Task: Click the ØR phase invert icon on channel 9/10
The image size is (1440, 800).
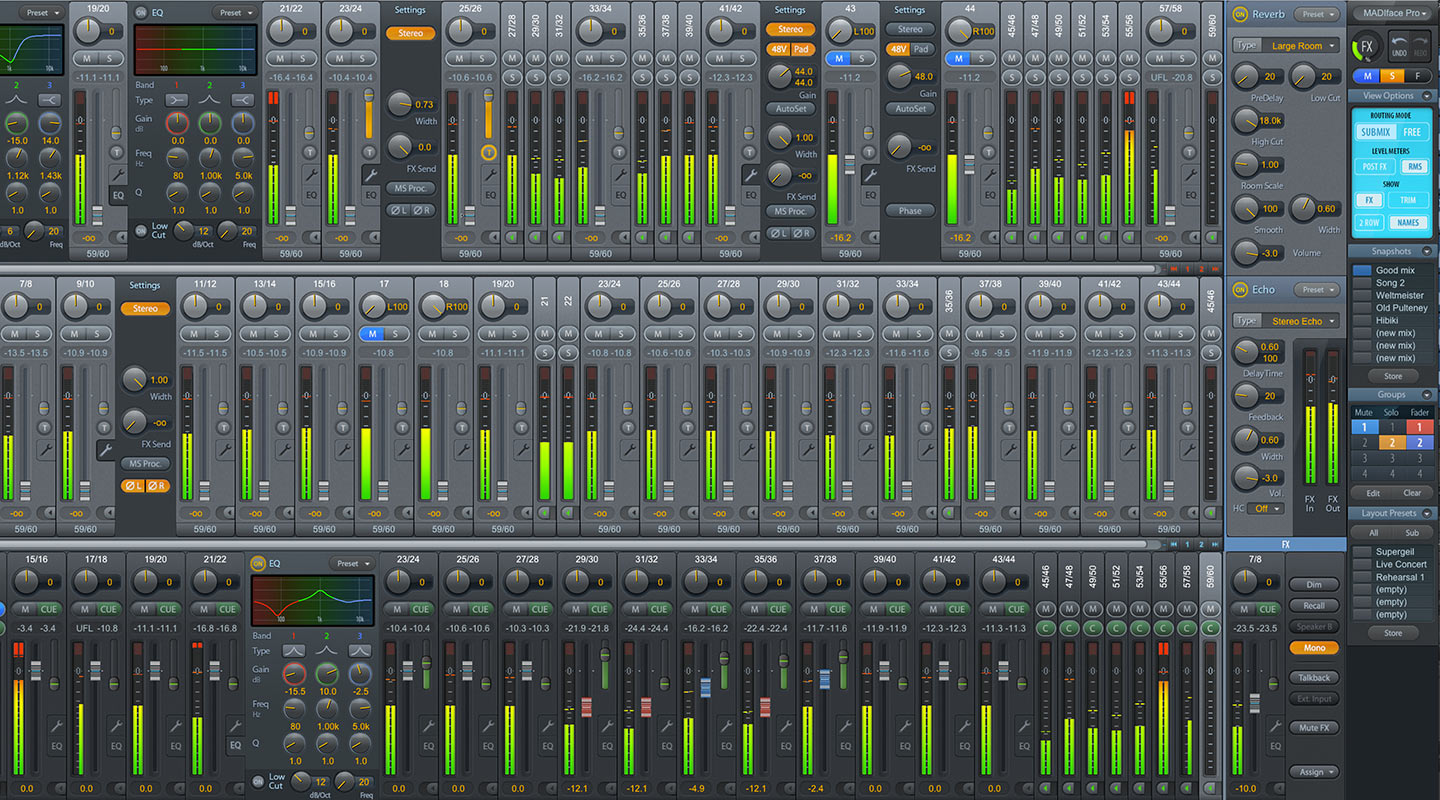Action: [159, 487]
